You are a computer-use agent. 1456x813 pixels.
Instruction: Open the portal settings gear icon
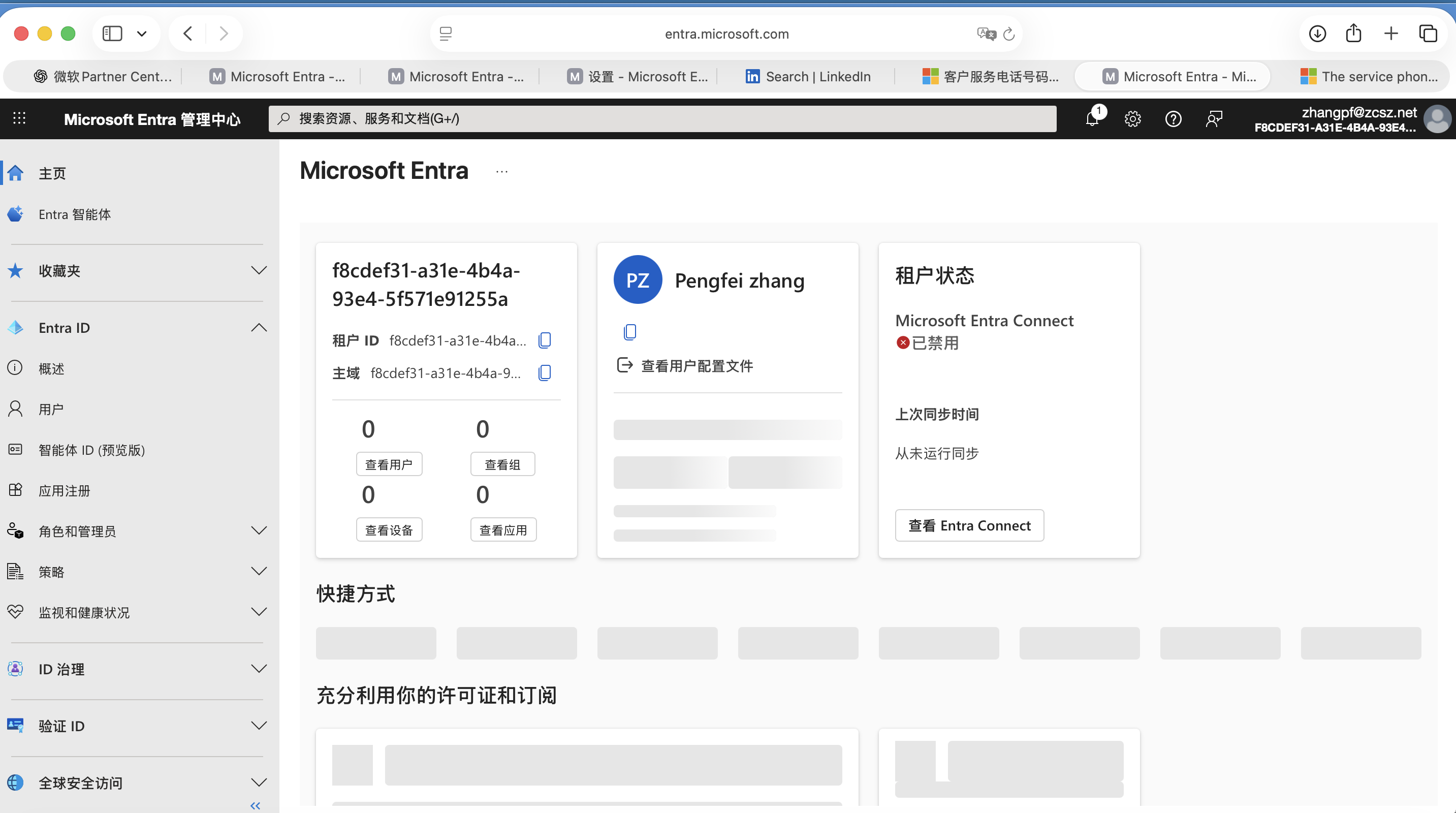click(x=1133, y=119)
